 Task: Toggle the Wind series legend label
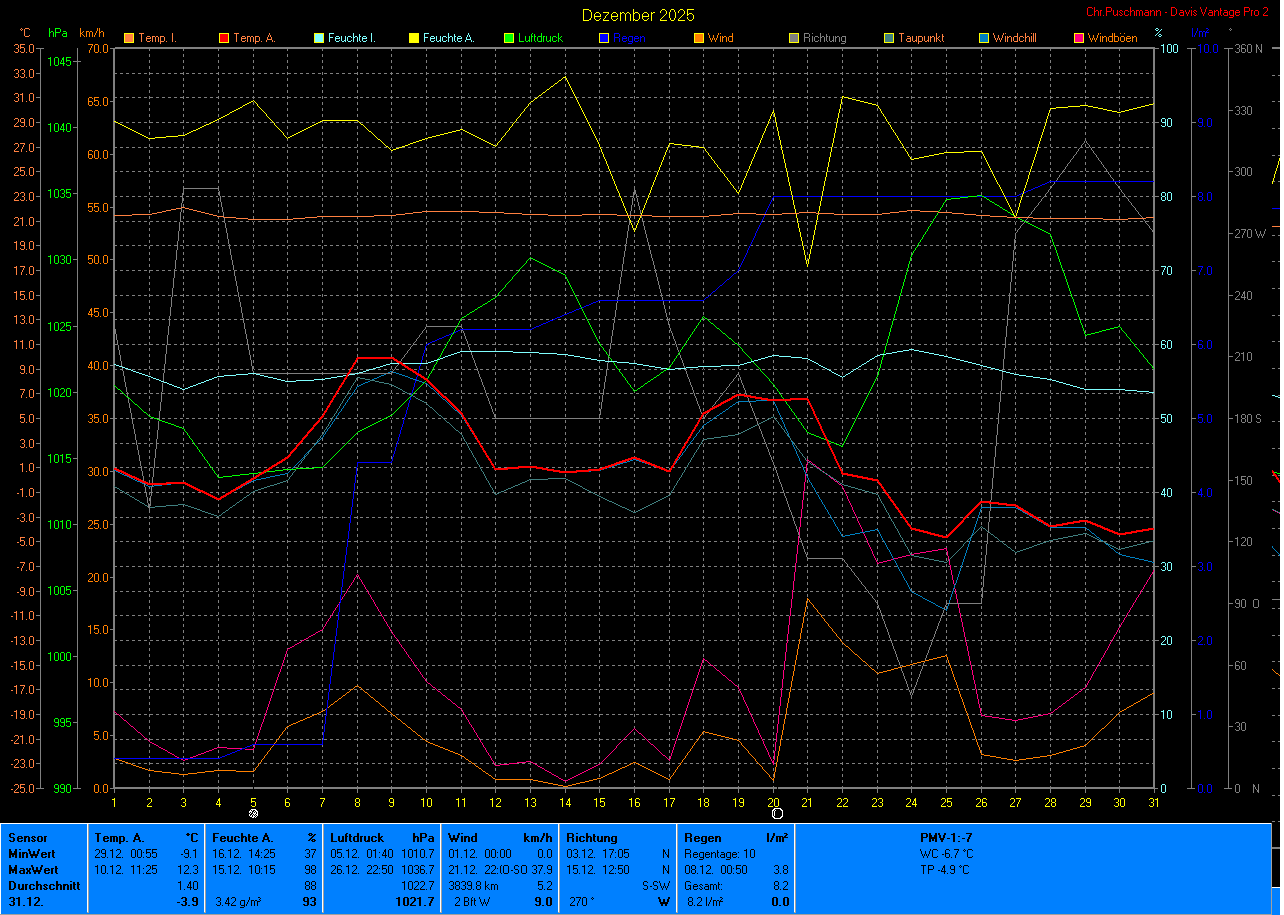click(x=720, y=39)
